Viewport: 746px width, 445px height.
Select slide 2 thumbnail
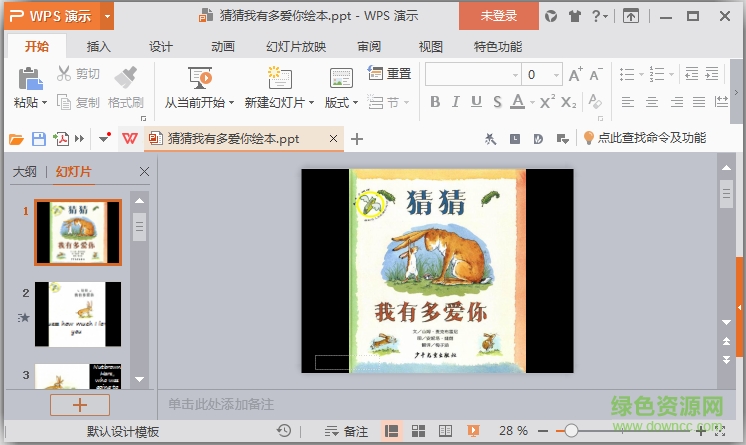point(78,314)
